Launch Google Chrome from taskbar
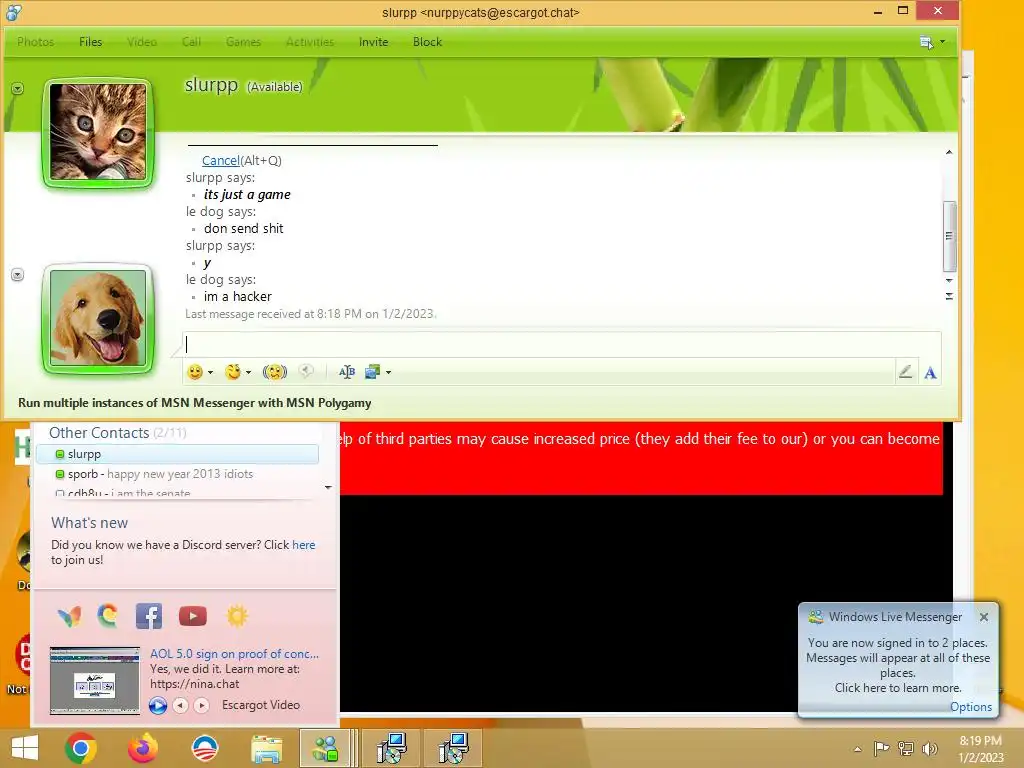The width and height of the screenshot is (1024, 768). click(81, 748)
